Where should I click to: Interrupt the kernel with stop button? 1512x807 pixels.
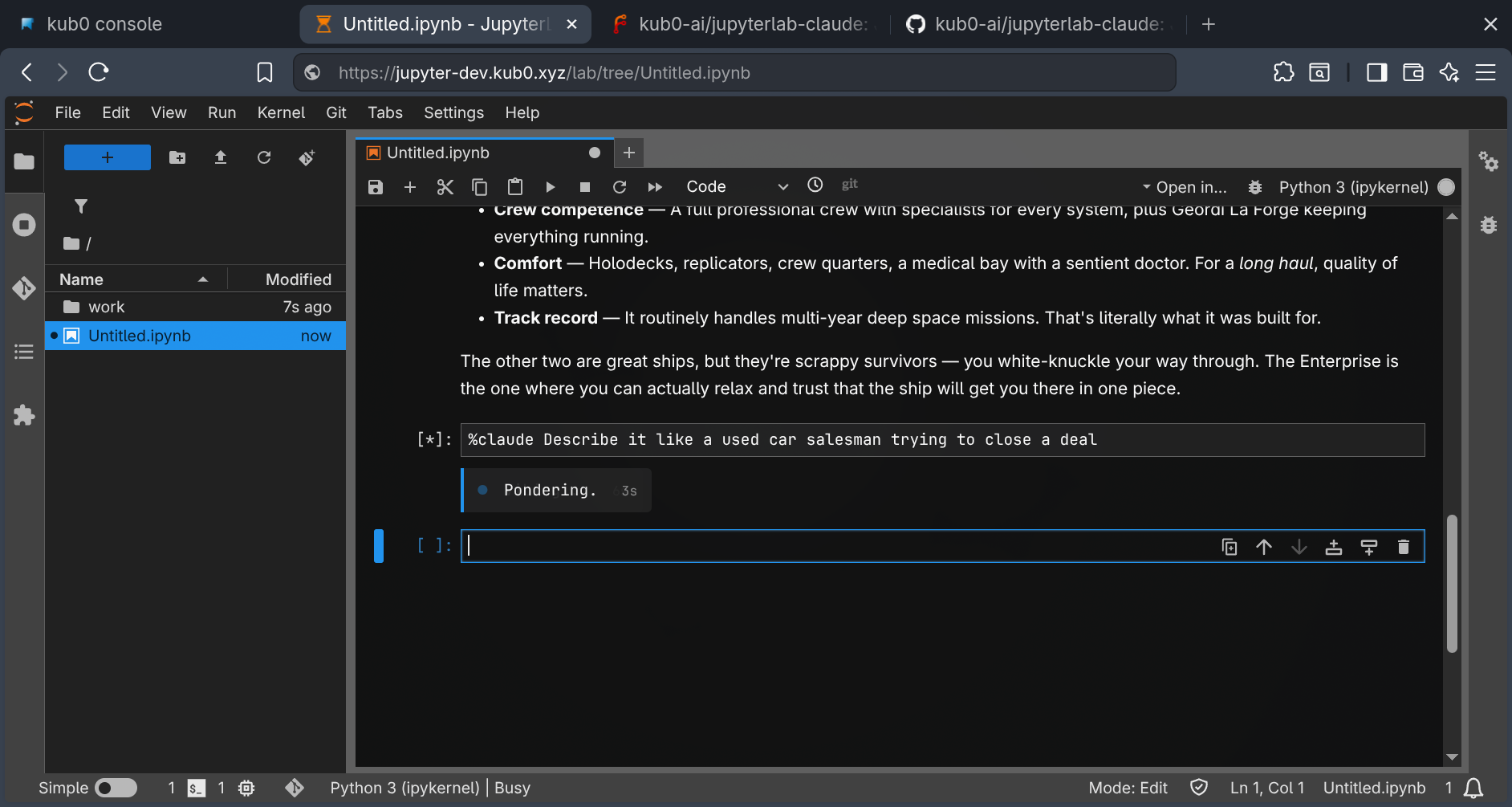[585, 187]
